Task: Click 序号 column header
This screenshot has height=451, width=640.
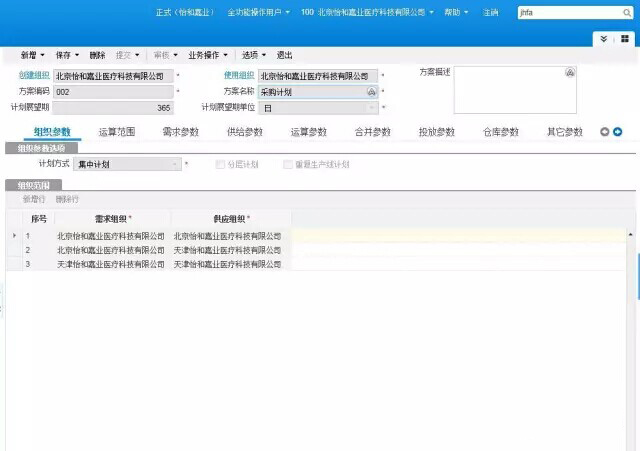Action: coord(39,219)
